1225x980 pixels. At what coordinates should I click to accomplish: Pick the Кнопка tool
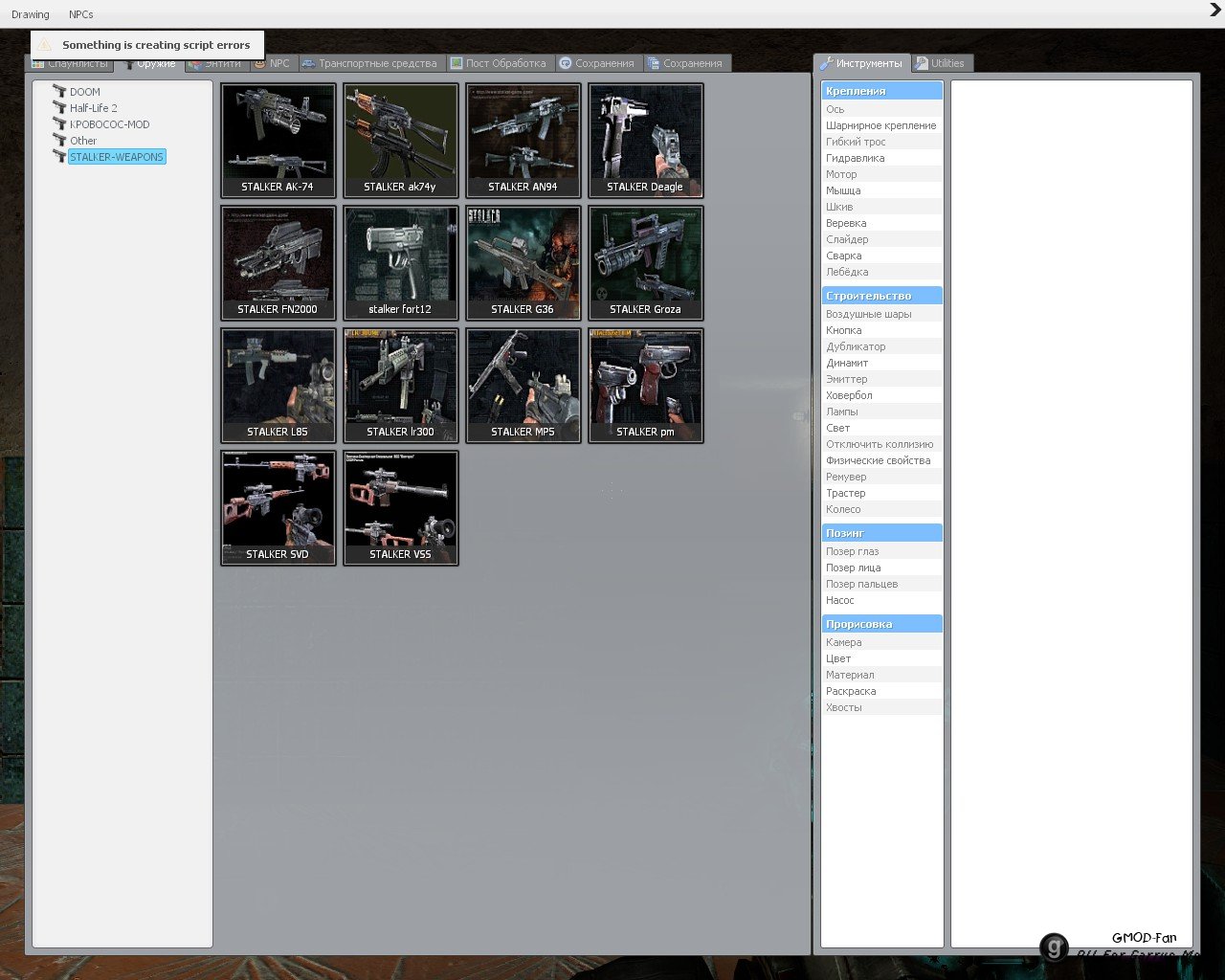tap(881, 330)
